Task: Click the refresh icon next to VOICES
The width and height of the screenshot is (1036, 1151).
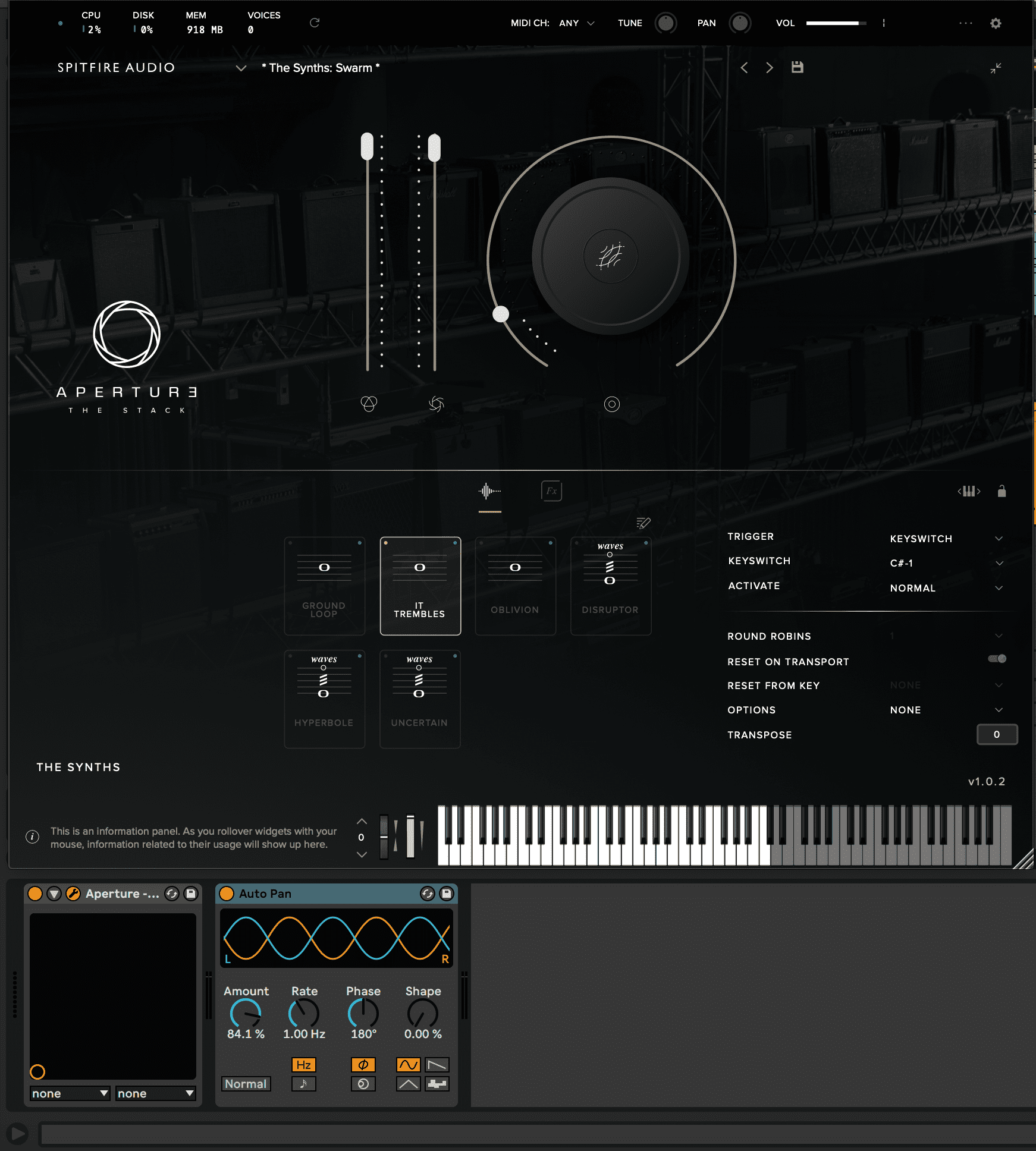Action: pos(315,23)
